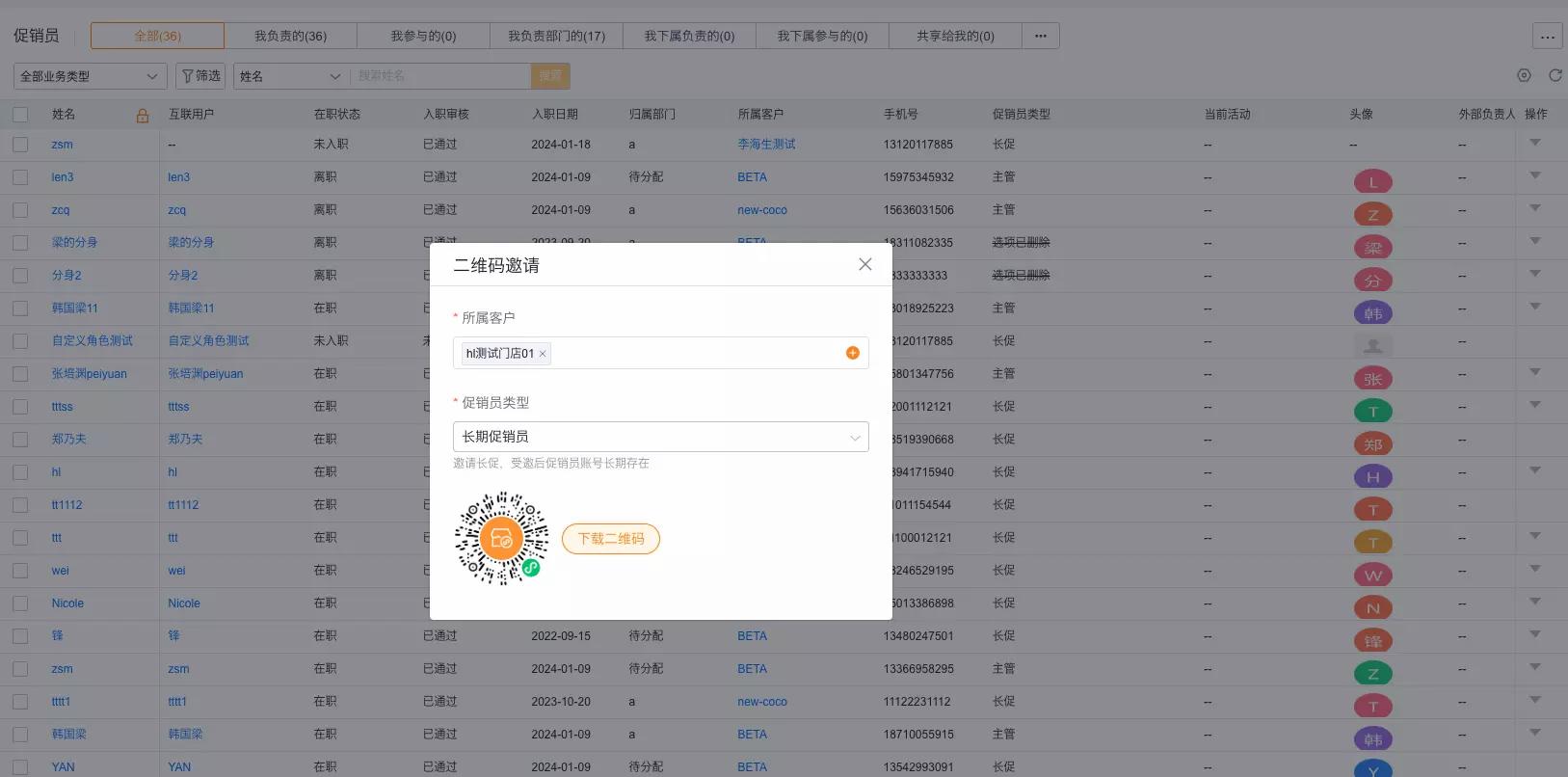Viewport: 1568px width, 777px height.
Task: Open the 全部业务类型 dropdown
Action: tap(91, 76)
